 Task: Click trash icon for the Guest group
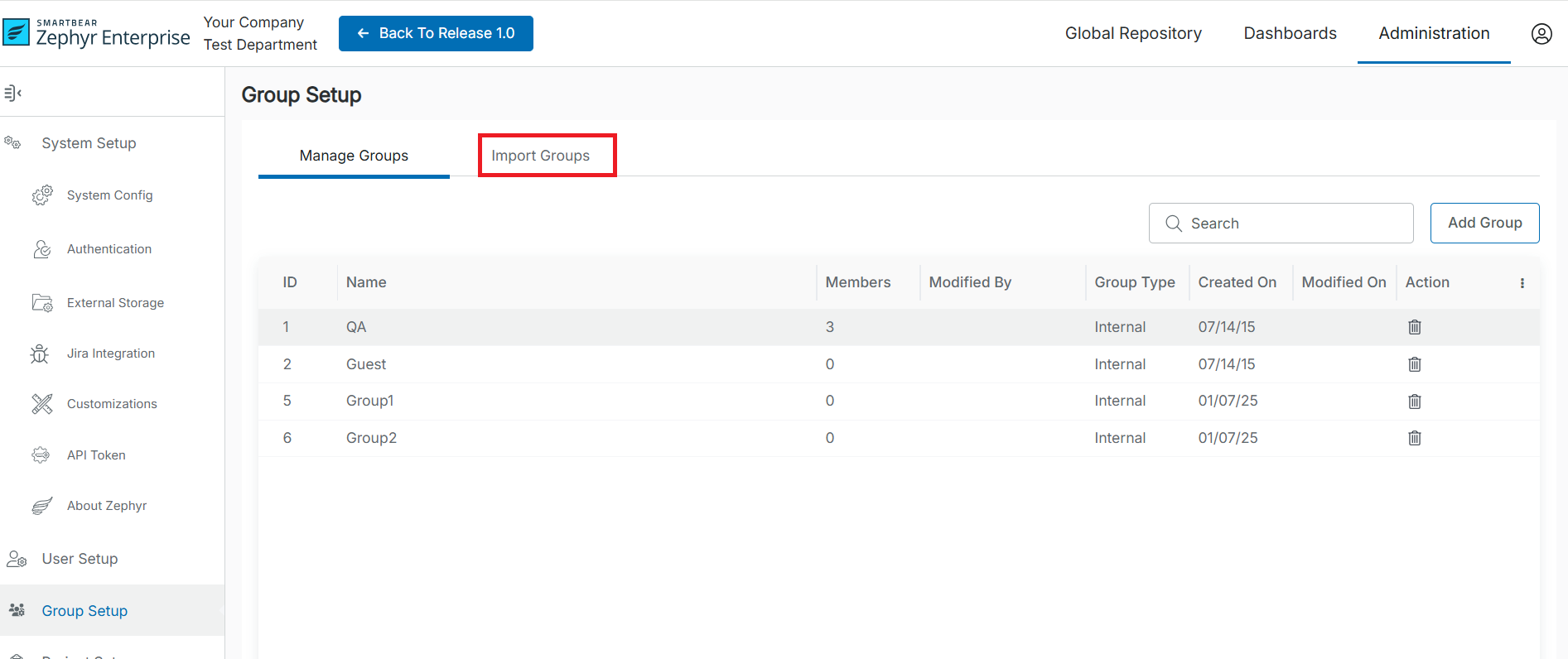(x=1414, y=364)
